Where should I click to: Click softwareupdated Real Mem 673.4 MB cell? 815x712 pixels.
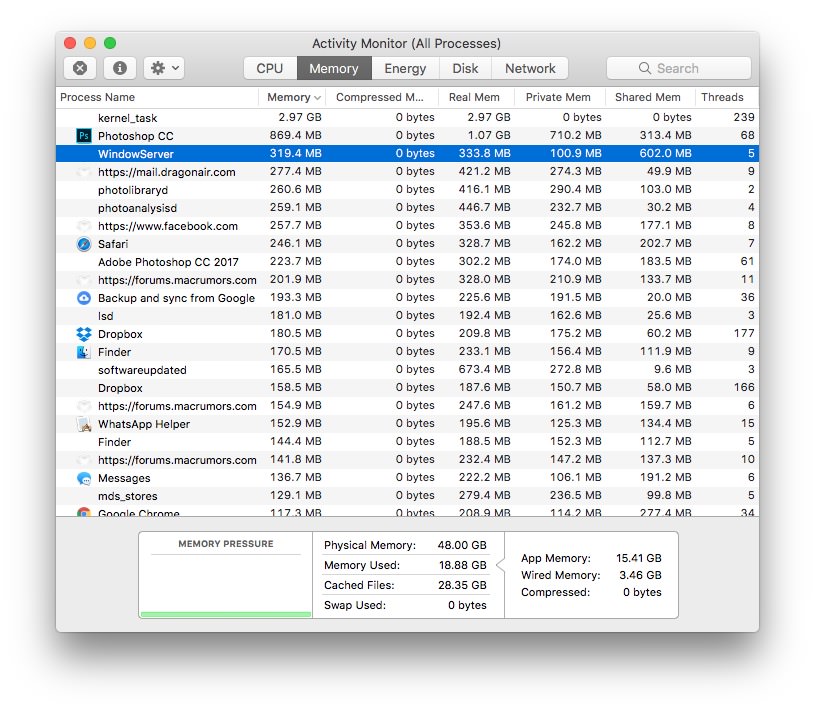[x=484, y=370]
